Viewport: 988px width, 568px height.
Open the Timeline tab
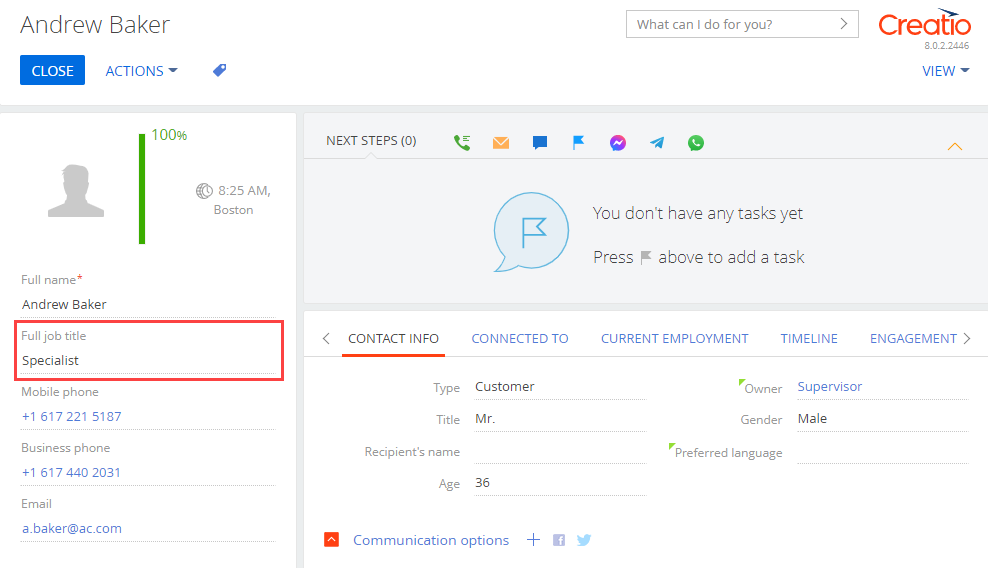809,338
